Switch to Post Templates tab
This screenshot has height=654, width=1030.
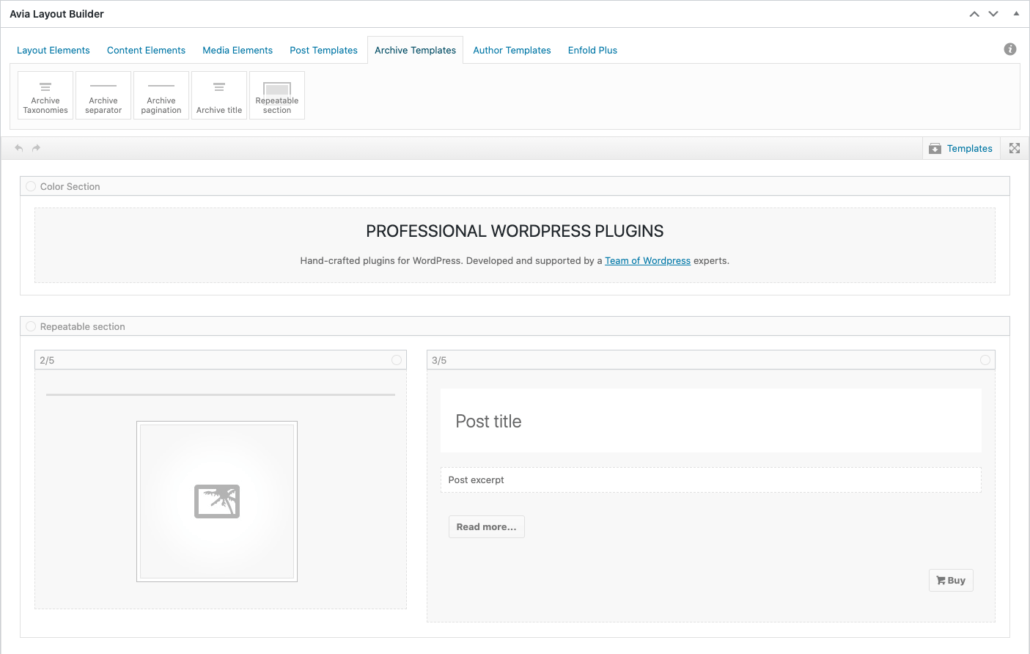coord(323,50)
